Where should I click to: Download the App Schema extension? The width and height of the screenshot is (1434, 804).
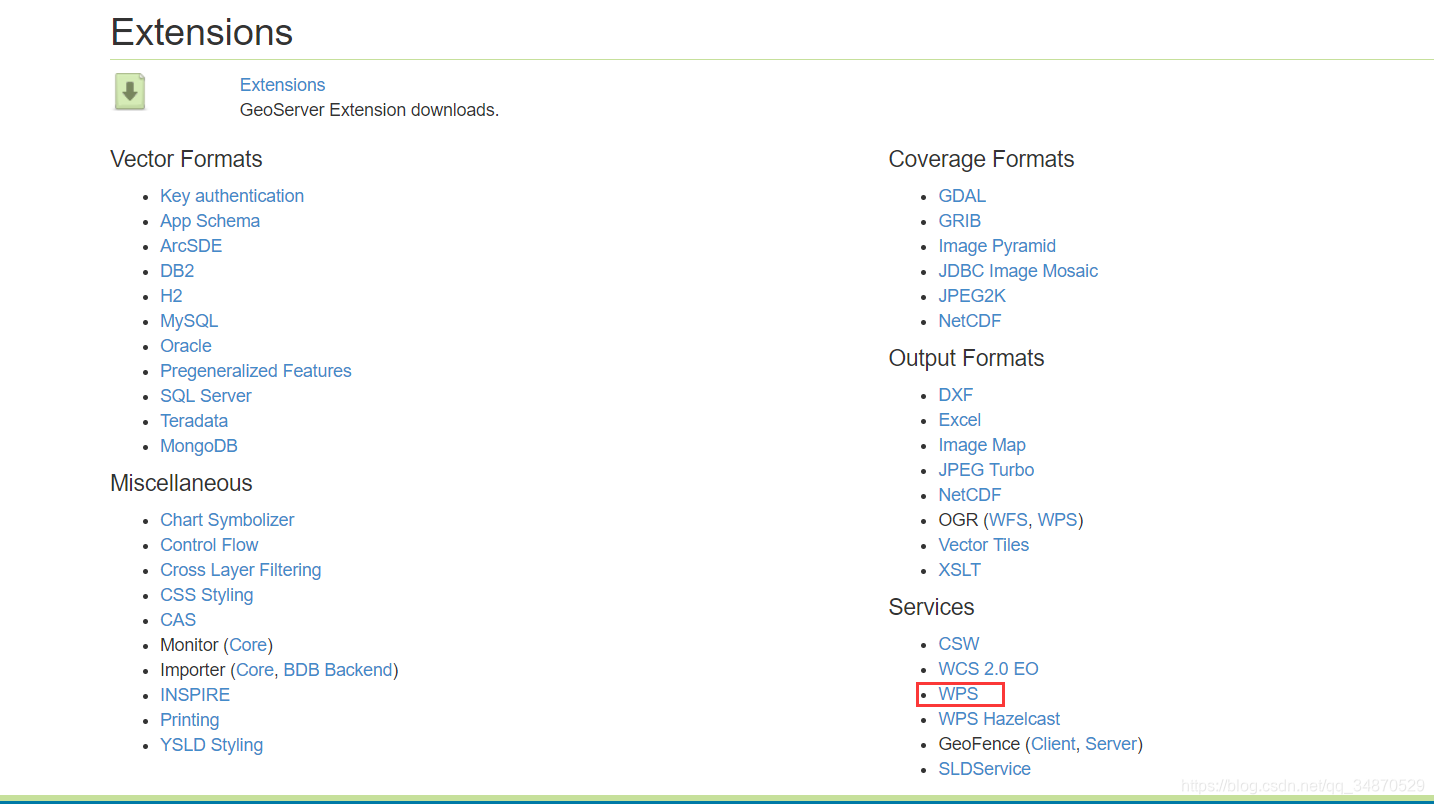point(210,221)
